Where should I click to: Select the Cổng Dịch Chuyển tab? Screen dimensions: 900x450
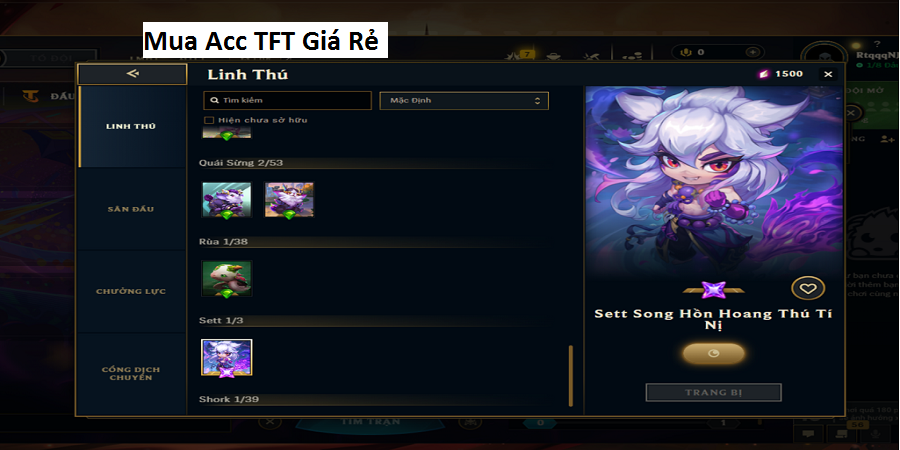[x=131, y=374]
